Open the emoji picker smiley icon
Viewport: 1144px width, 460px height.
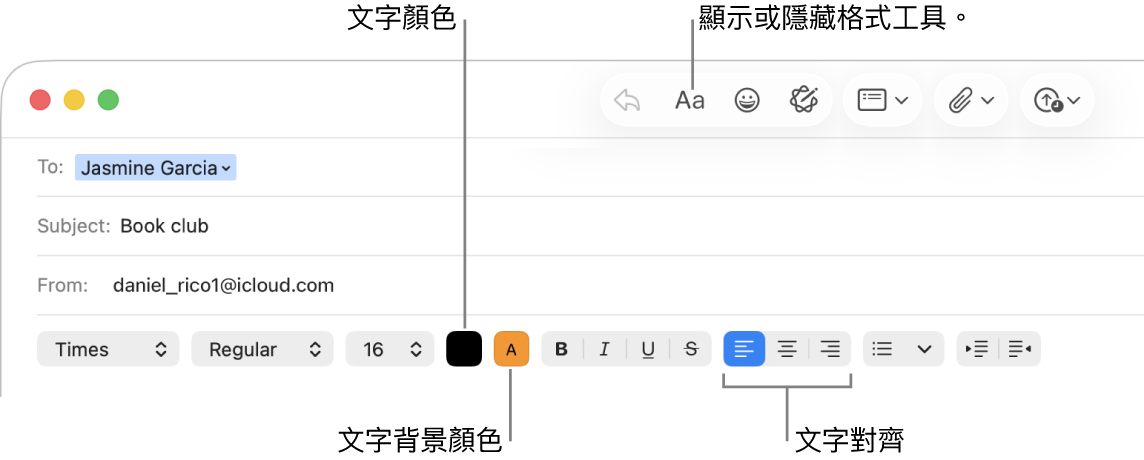coord(747,100)
